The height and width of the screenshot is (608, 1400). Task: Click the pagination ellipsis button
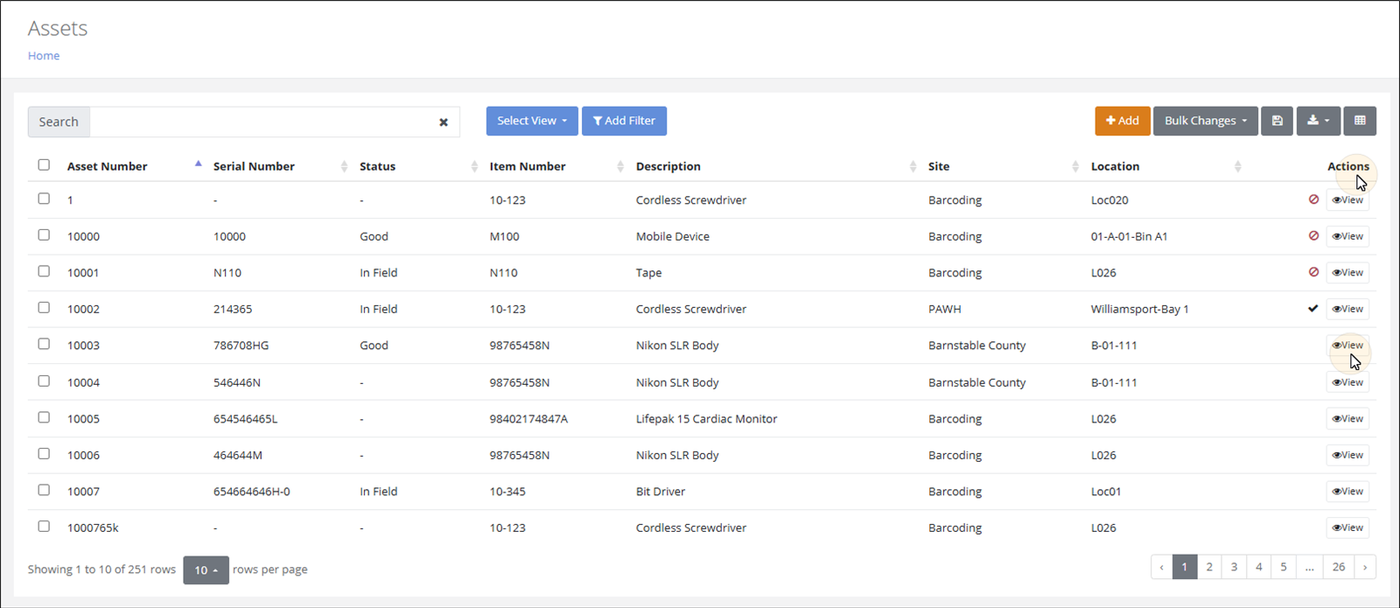tap(1310, 567)
